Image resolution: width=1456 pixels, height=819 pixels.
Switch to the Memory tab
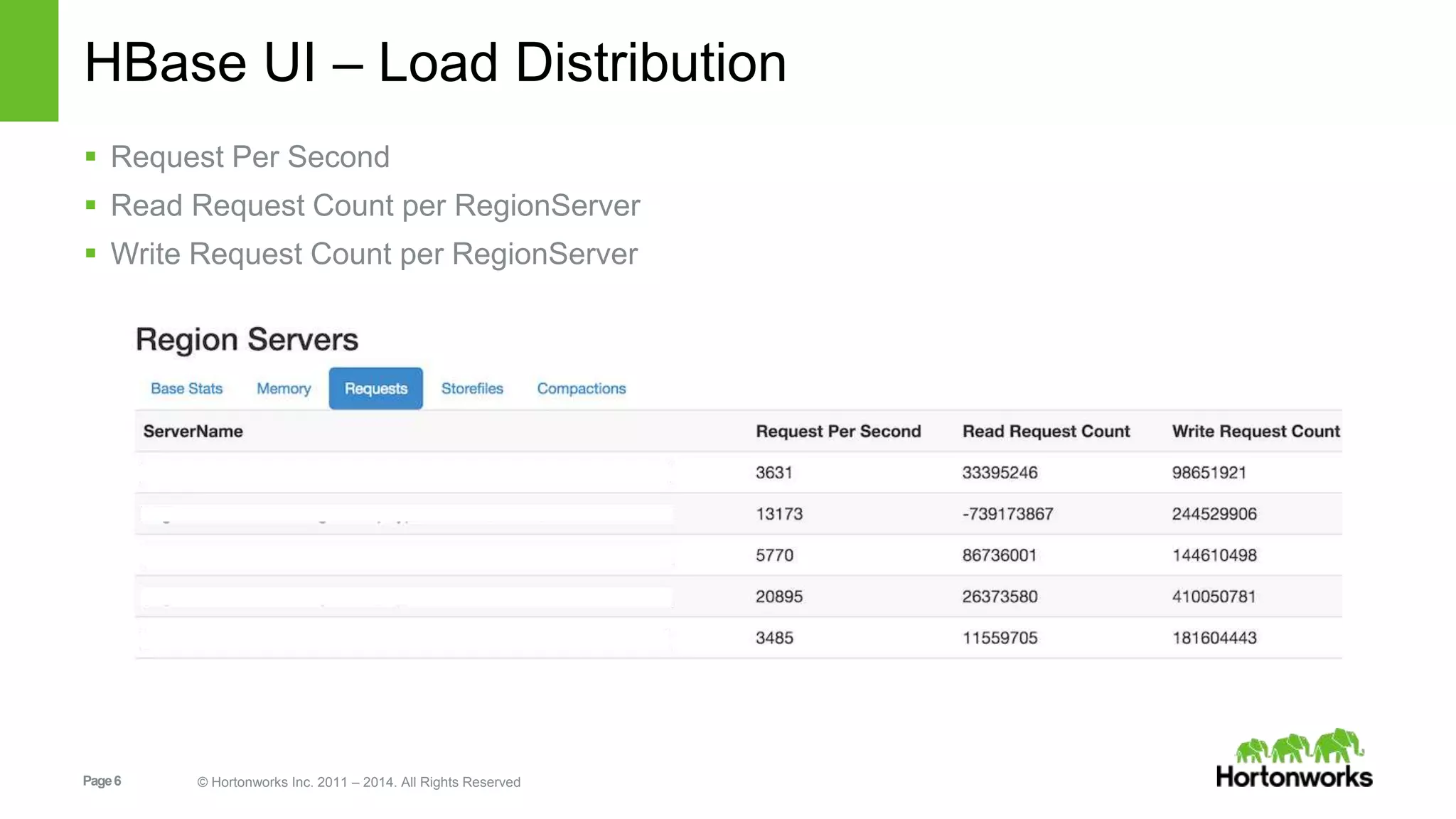pyautogui.click(x=284, y=388)
